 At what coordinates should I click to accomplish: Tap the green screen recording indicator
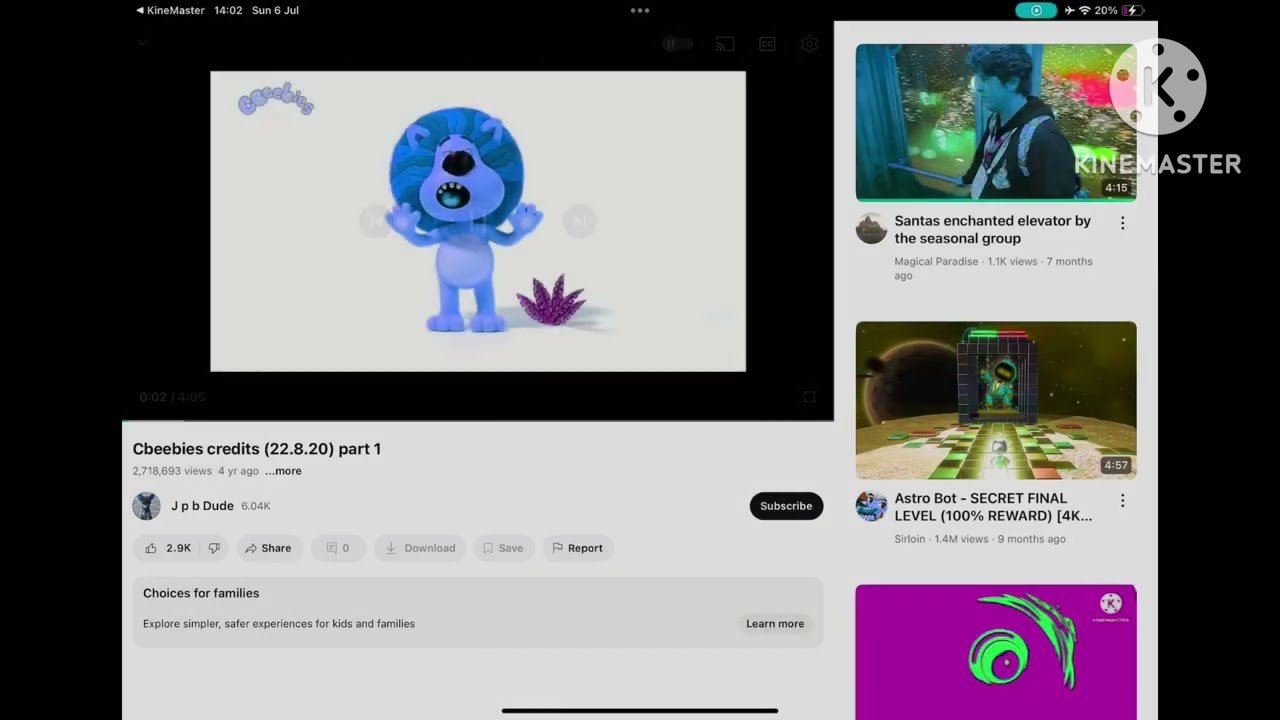pos(1036,10)
